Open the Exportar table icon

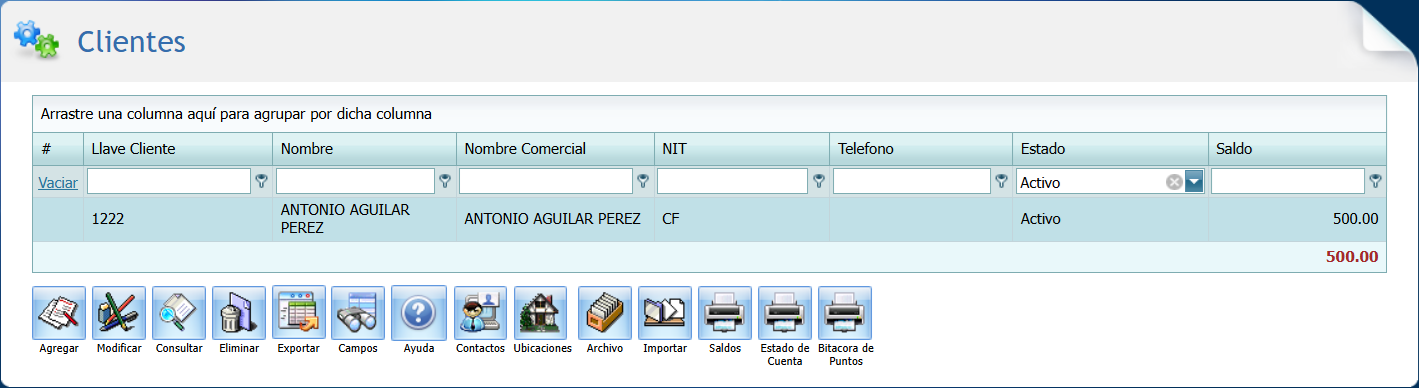click(x=299, y=313)
